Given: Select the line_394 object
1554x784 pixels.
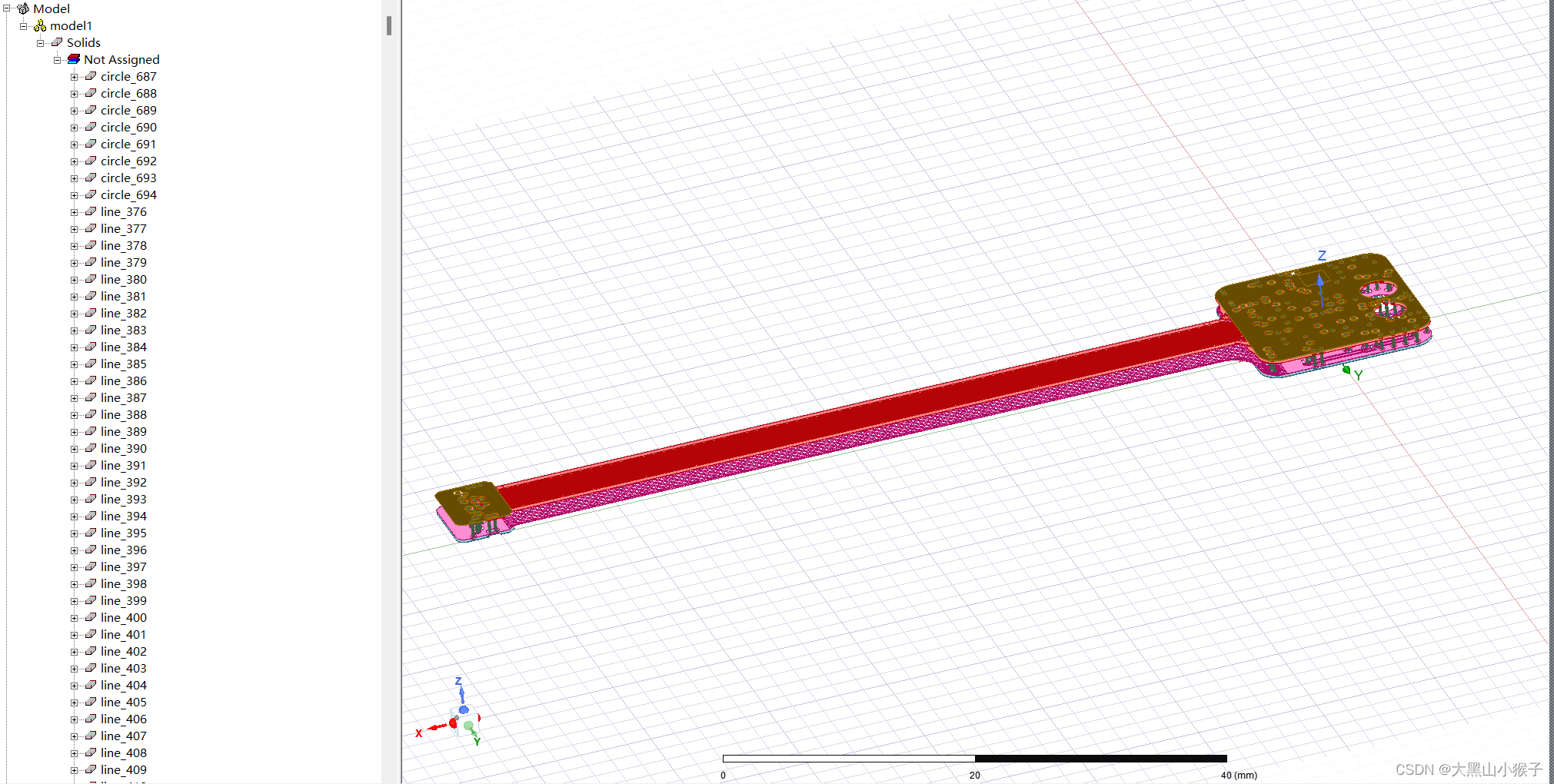Looking at the screenshot, I should click(x=123, y=516).
